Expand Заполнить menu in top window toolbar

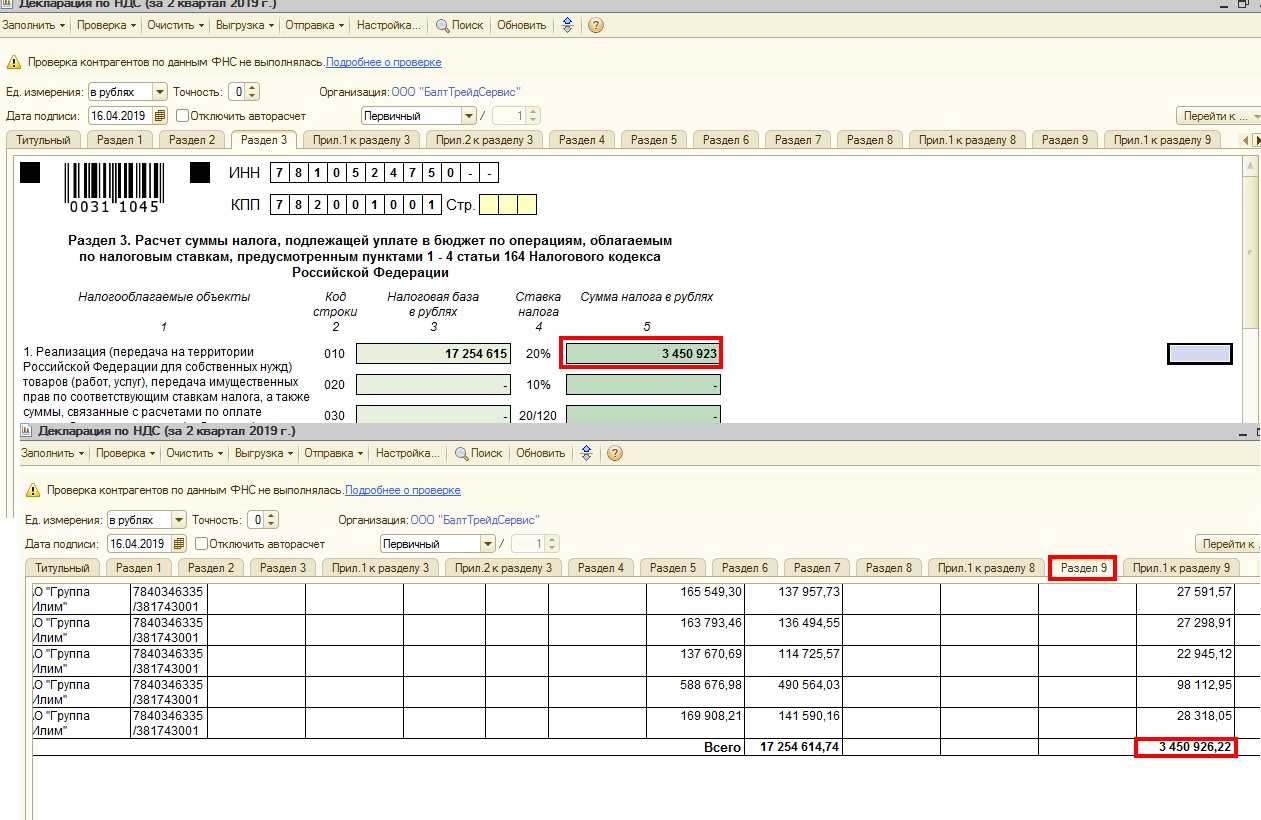pos(36,25)
